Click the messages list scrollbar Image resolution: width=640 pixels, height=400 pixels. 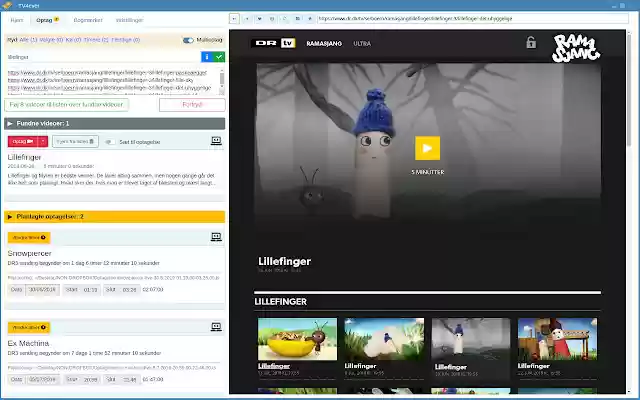click(222, 81)
